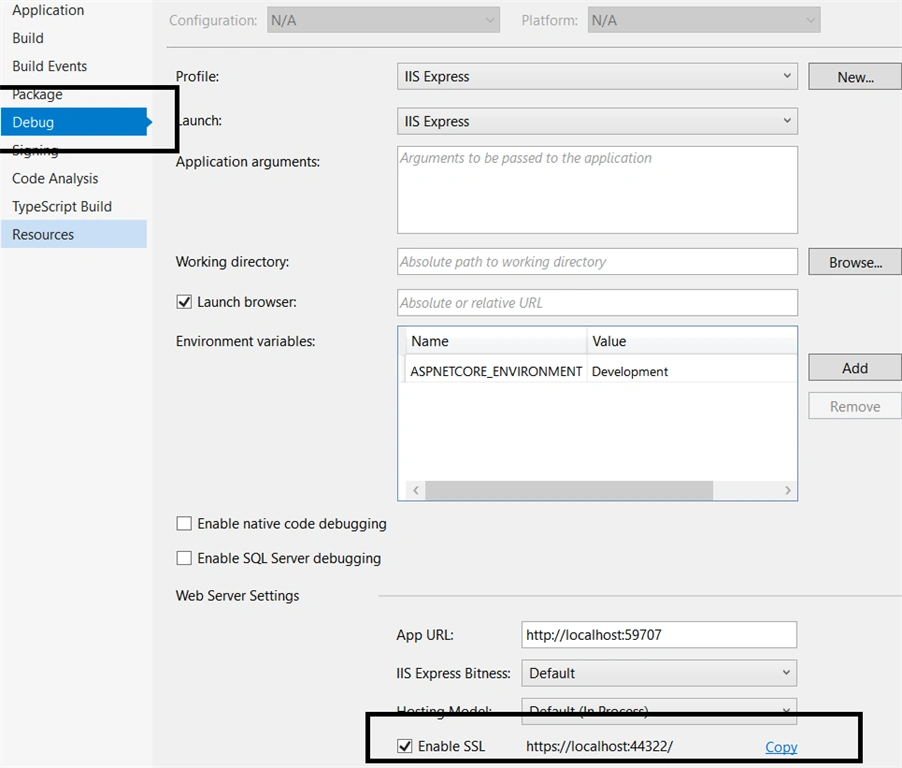Click the Browse... button for working directory
This screenshot has height=768, width=902.
pos(855,262)
